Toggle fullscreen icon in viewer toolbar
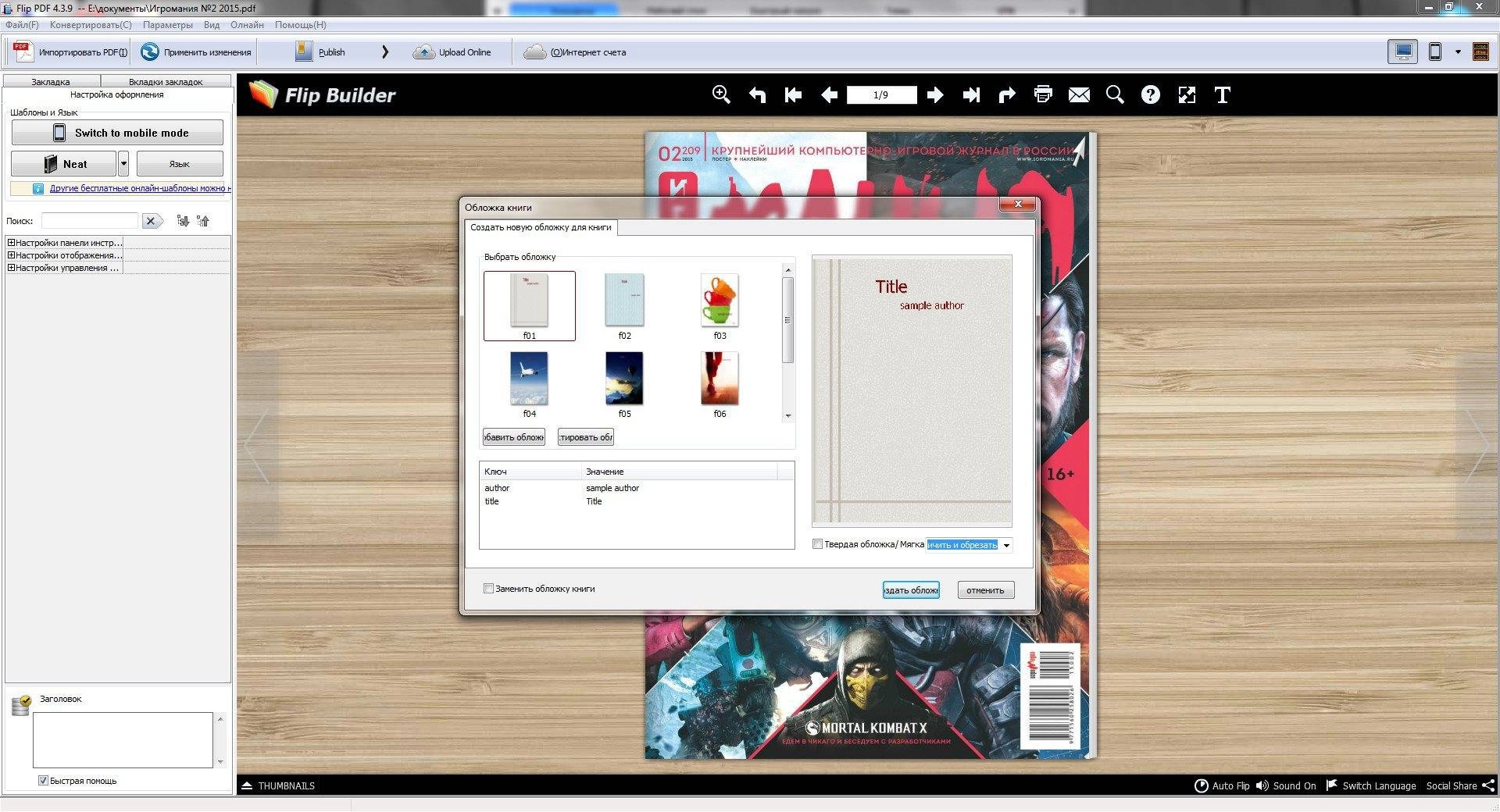This screenshot has height=812, width=1500. pos(1187,95)
